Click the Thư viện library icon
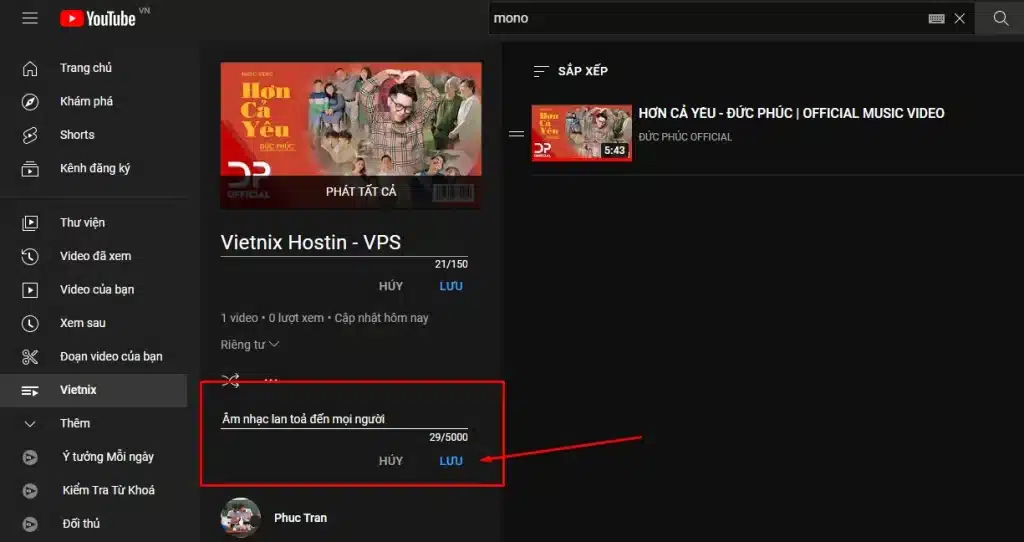The height and width of the screenshot is (542, 1024). tap(30, 223)
